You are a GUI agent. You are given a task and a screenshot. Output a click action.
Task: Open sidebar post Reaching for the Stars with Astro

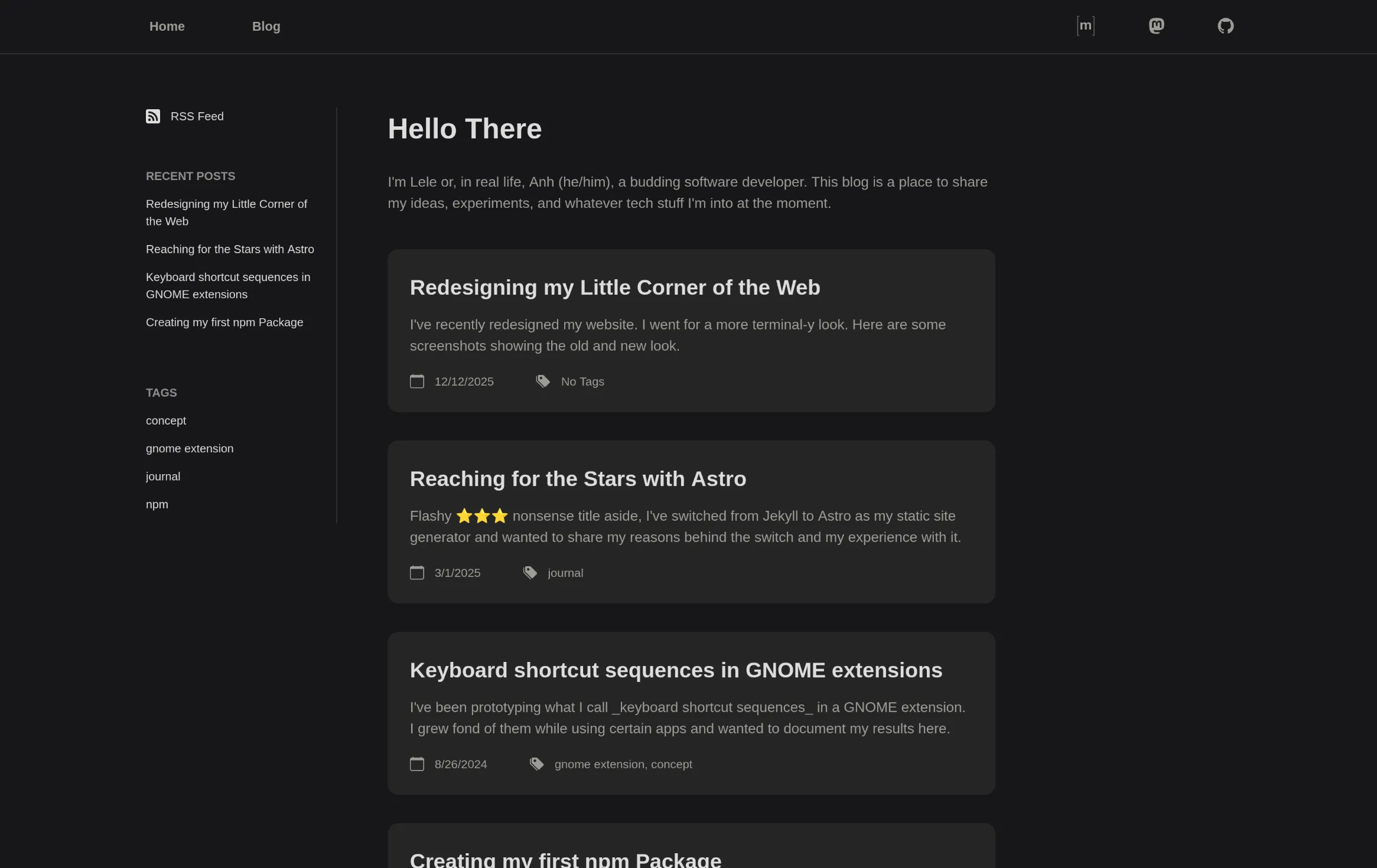pos(230,249)
